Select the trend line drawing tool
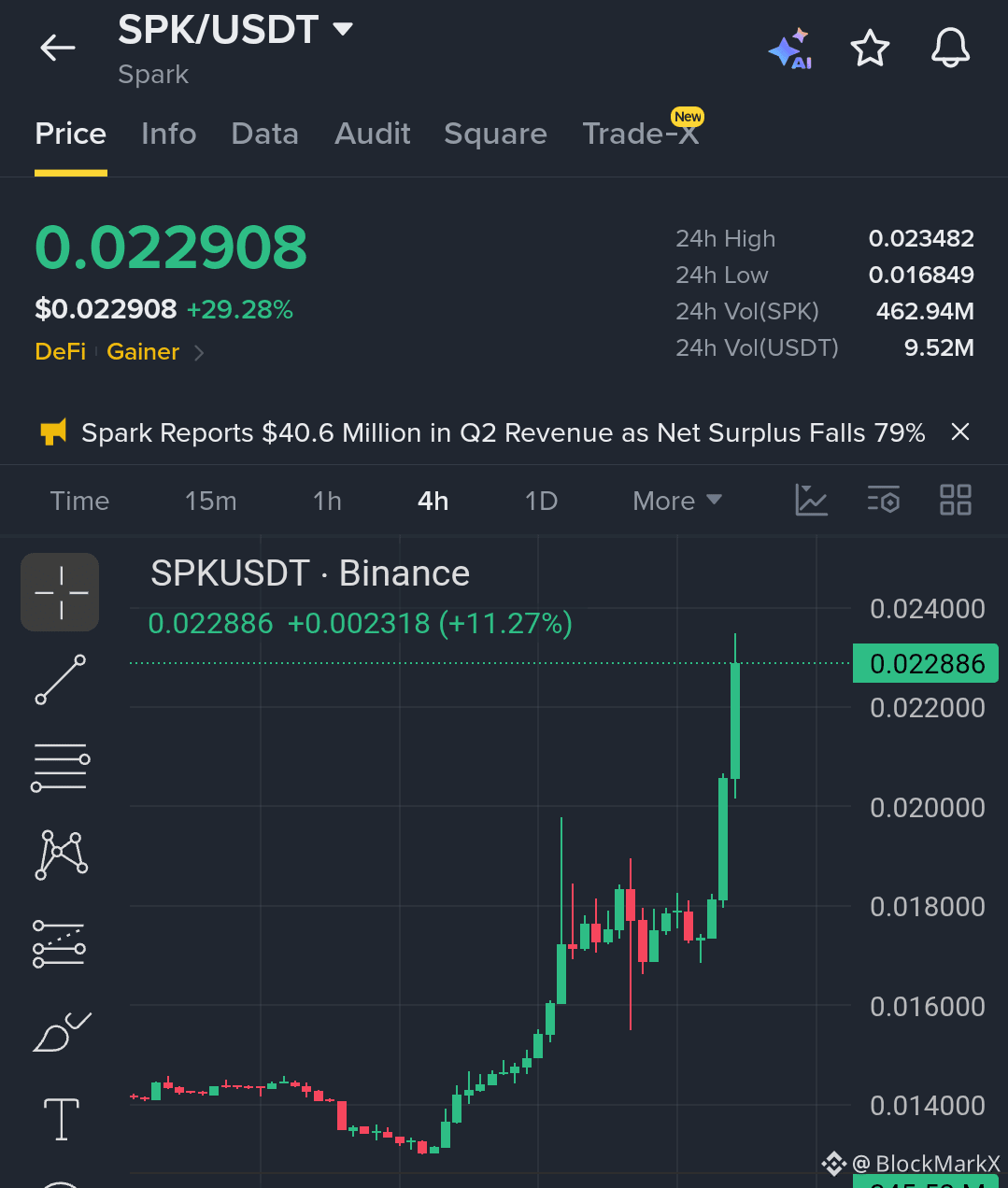1008x1188 pixels. point(60,679)
